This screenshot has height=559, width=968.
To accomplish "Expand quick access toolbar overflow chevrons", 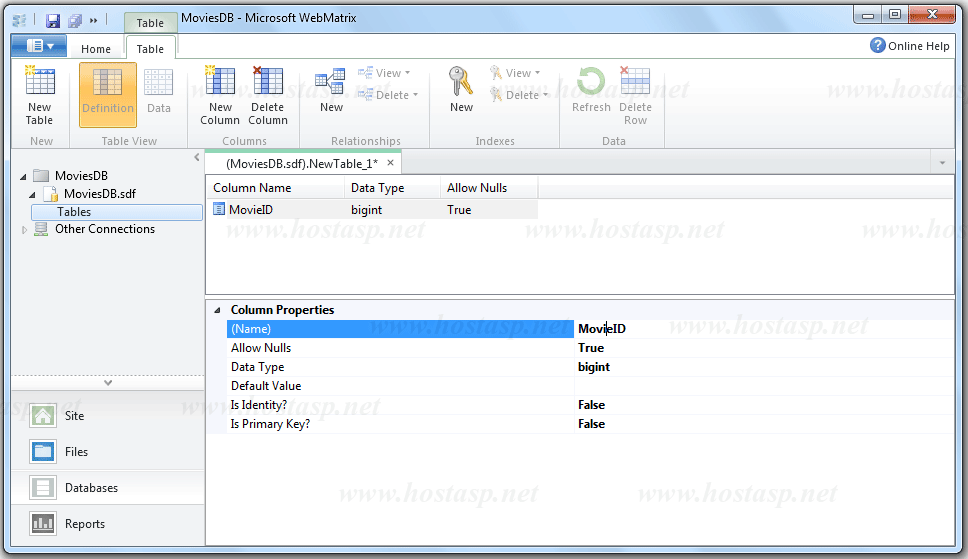I will pyautogui.click(x=94, y=20).
